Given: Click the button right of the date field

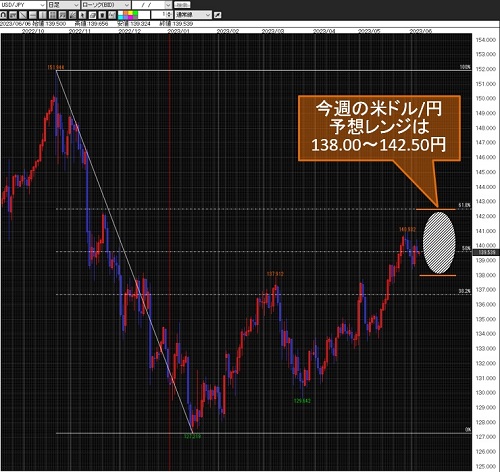Looking at the screenshot, I should coord(182,5).
